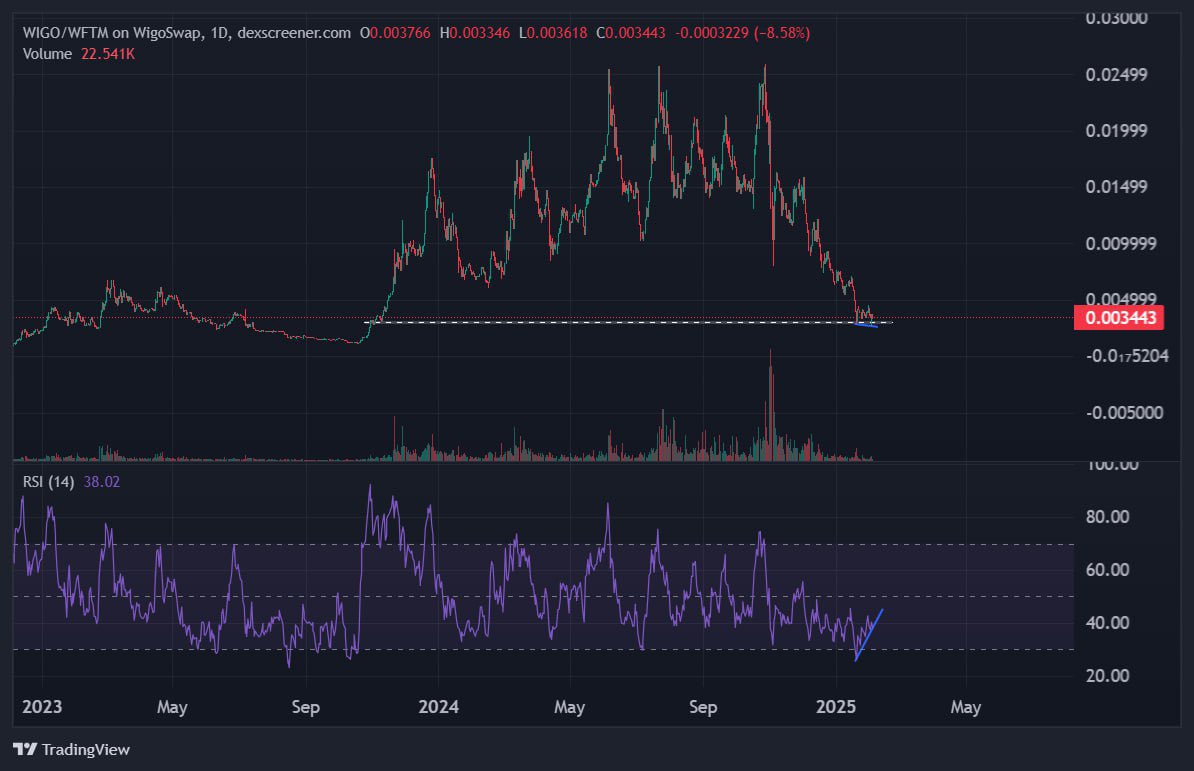Click the close price C0.003443 readout

point(631,33)
